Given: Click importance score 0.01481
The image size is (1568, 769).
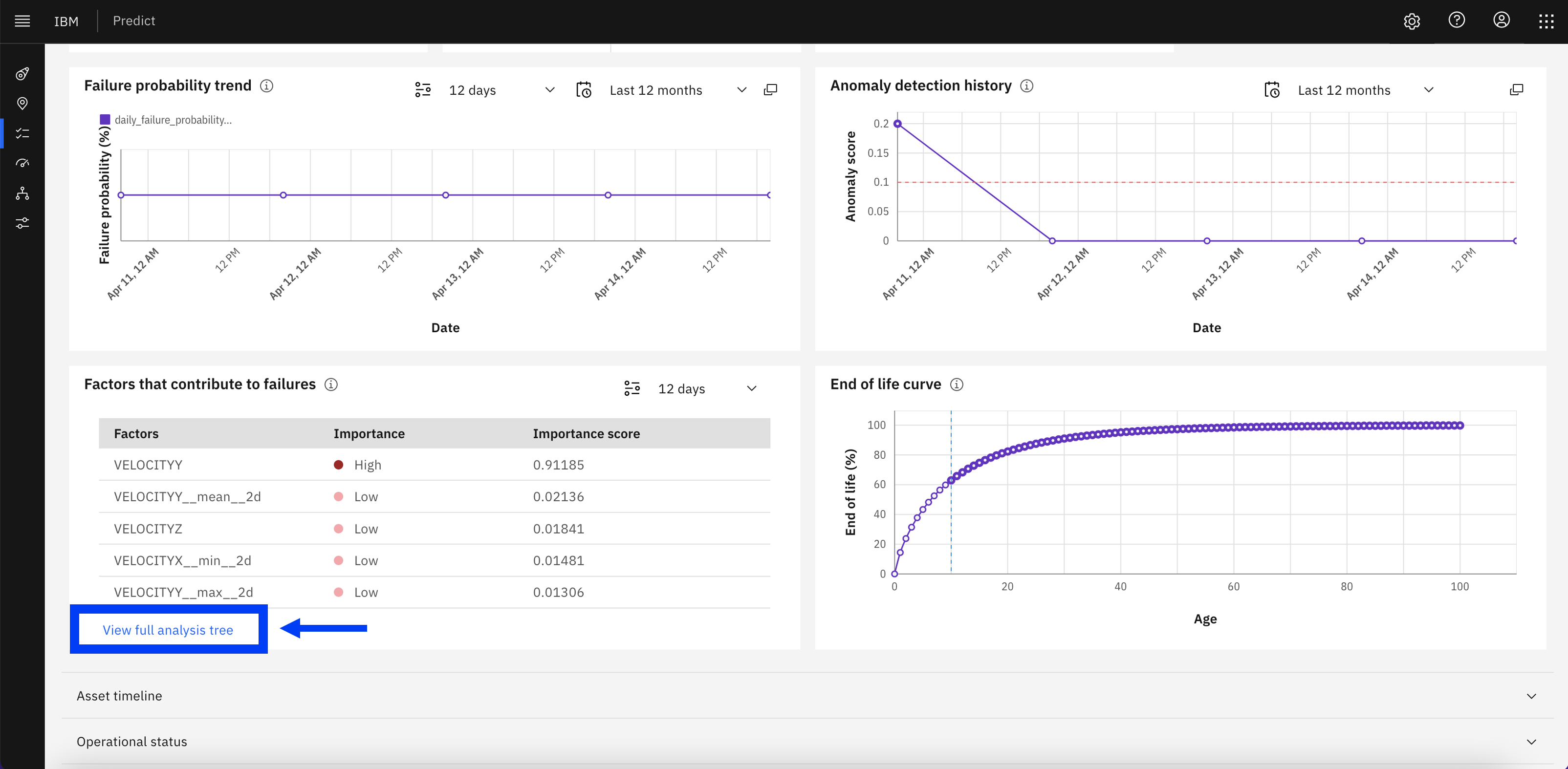Looking at the screenshot, I should (558, 560).
